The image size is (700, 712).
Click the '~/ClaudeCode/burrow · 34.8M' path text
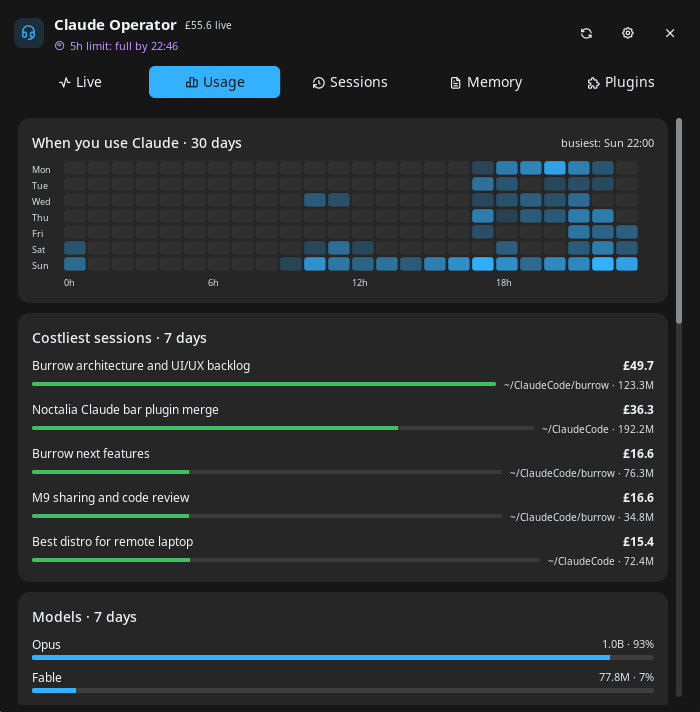pyautogui.click(x=582, y=517)
